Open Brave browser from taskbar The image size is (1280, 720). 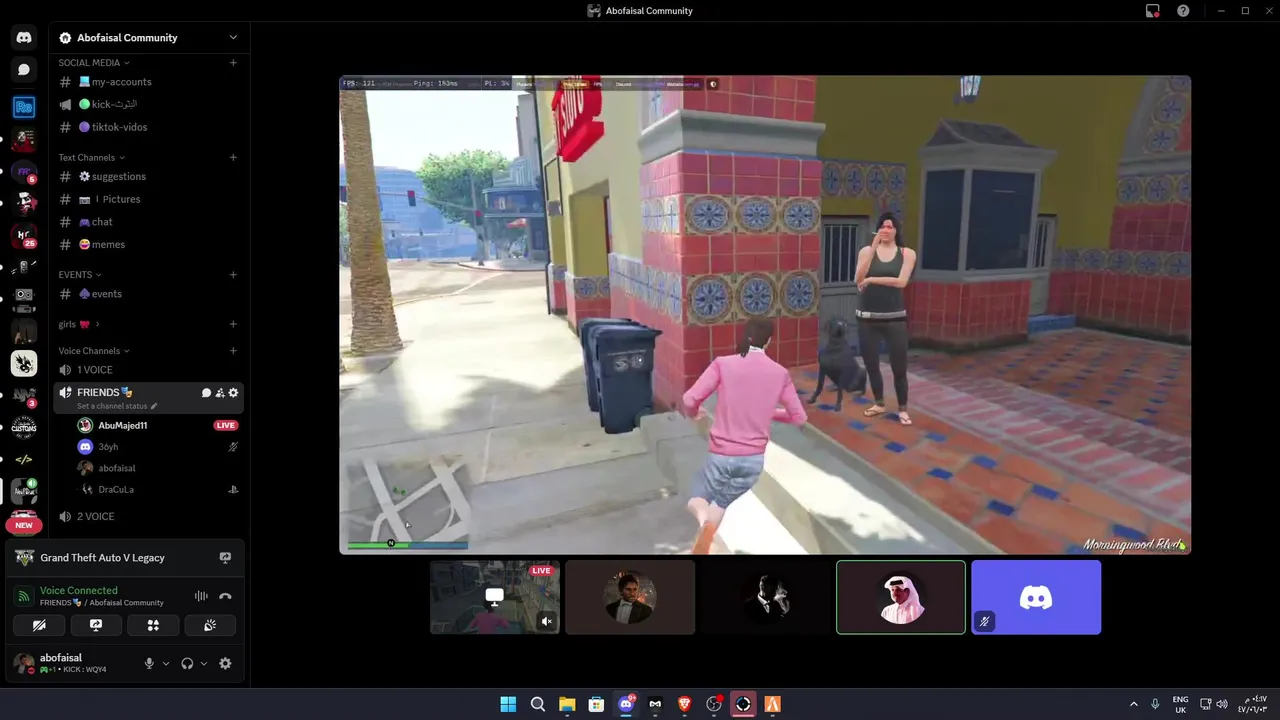[x=685, y=704]
